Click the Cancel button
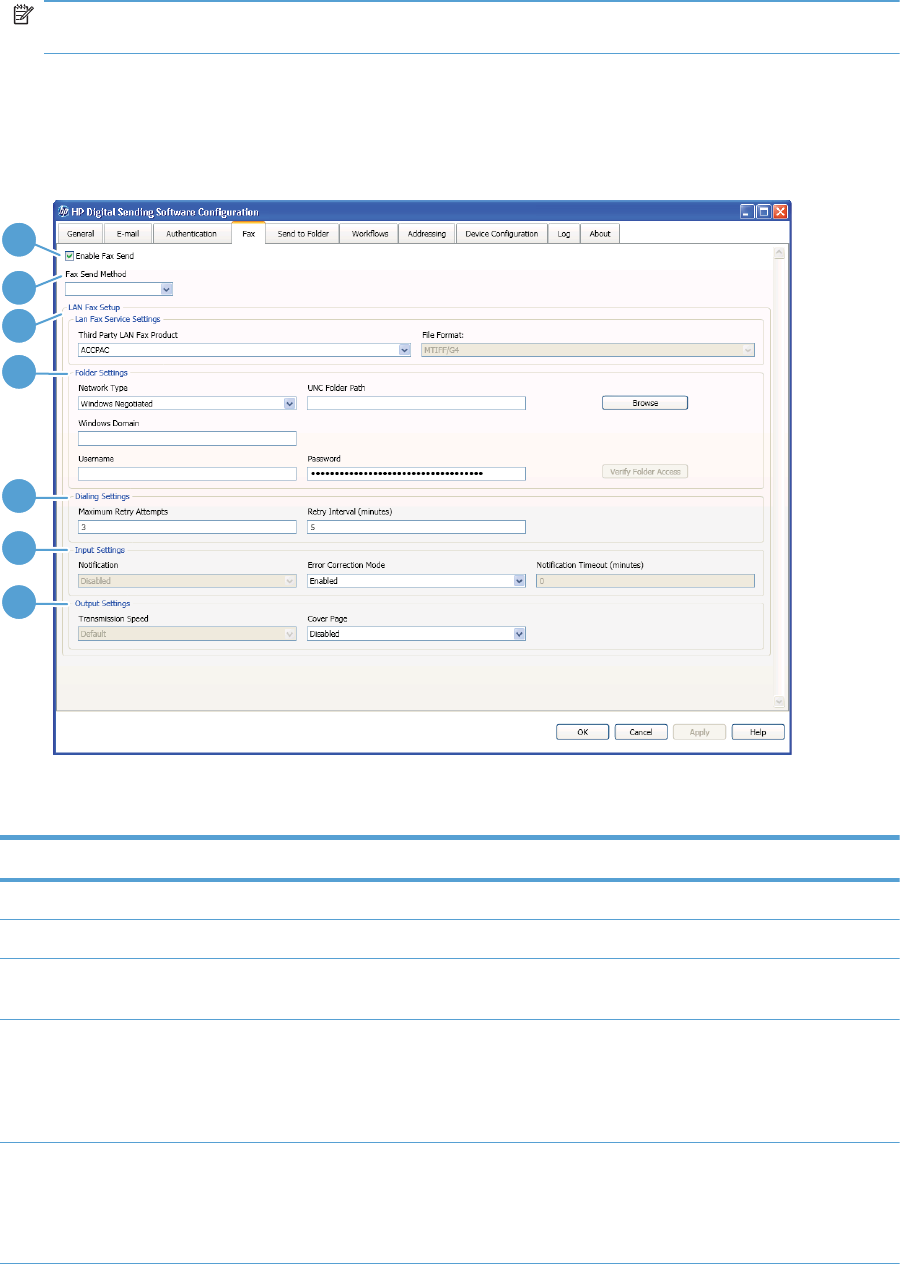 click(641, 732)
